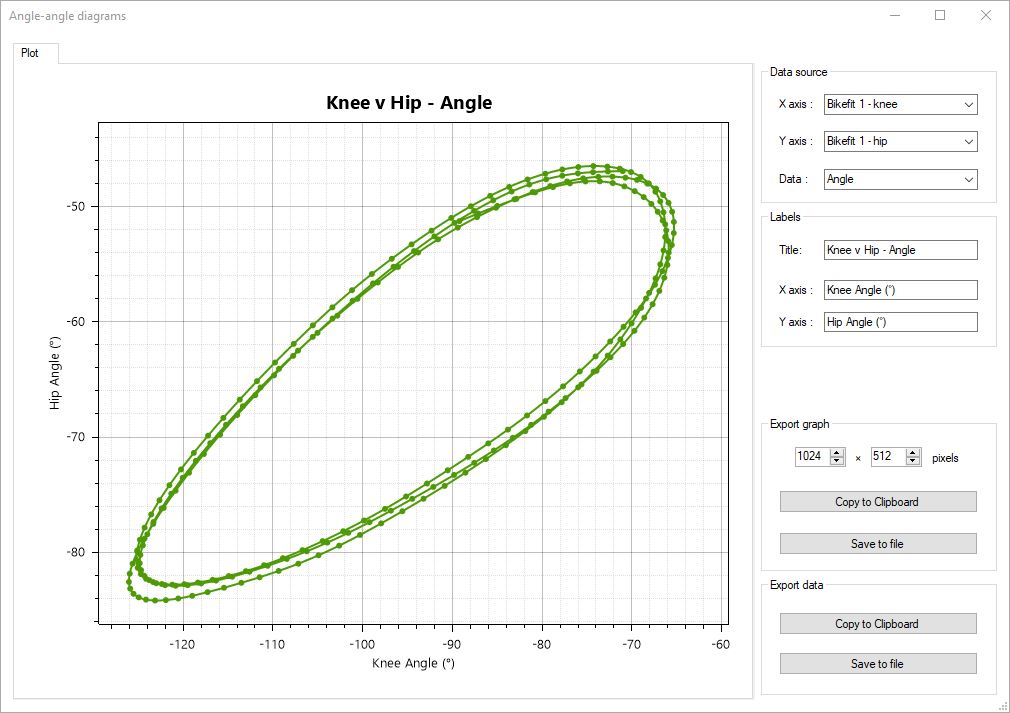
Task: Copy data to clipboard in Export data
Action: point(877,624)
